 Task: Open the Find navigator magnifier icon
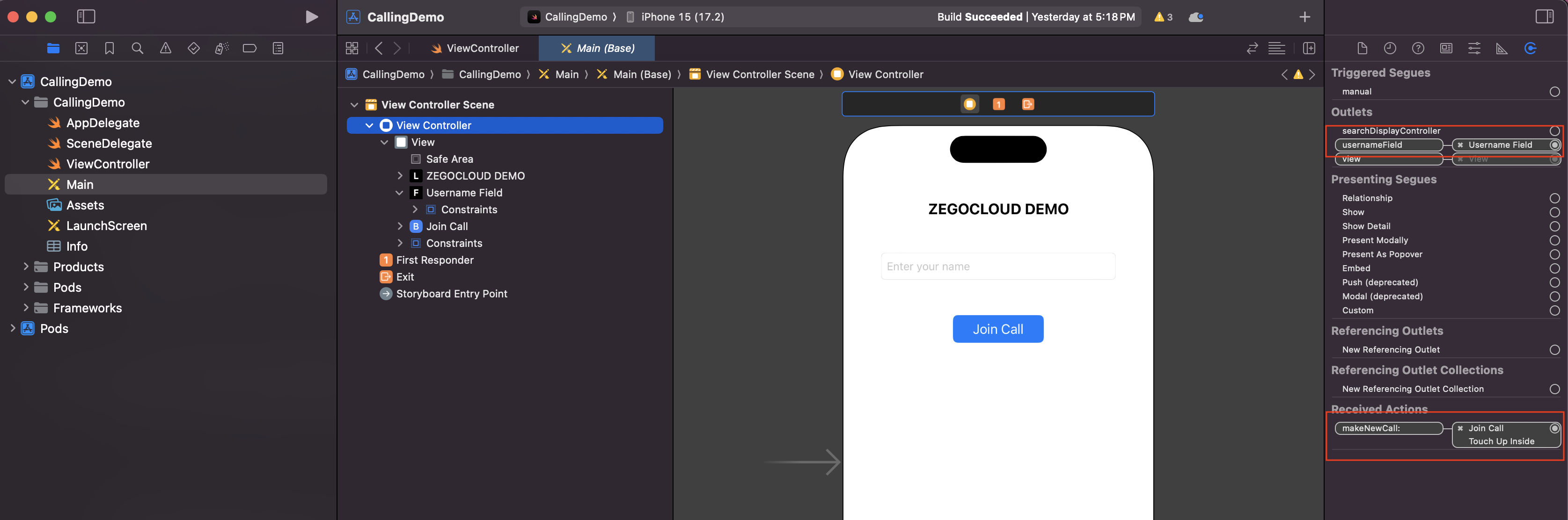click(x=138, y=48)
